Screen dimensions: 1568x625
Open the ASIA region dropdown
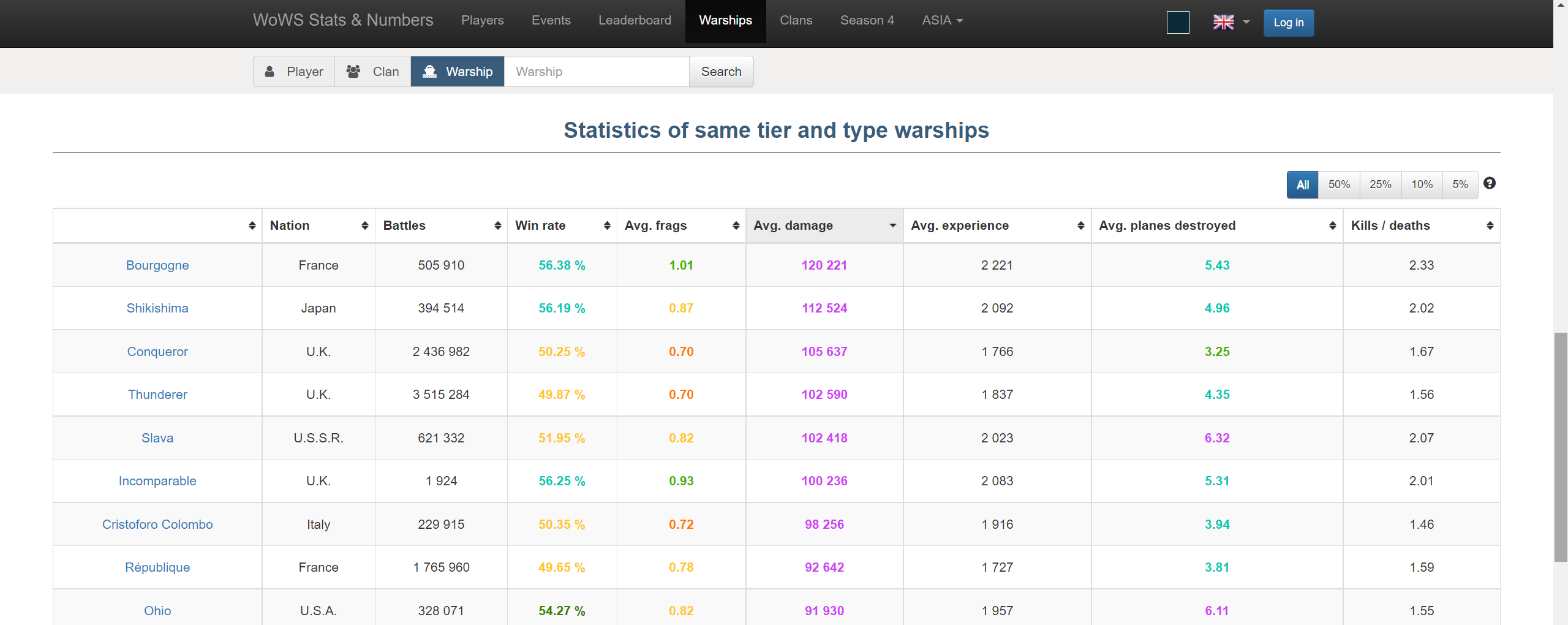pyautogui.click(x=942, y=20)
